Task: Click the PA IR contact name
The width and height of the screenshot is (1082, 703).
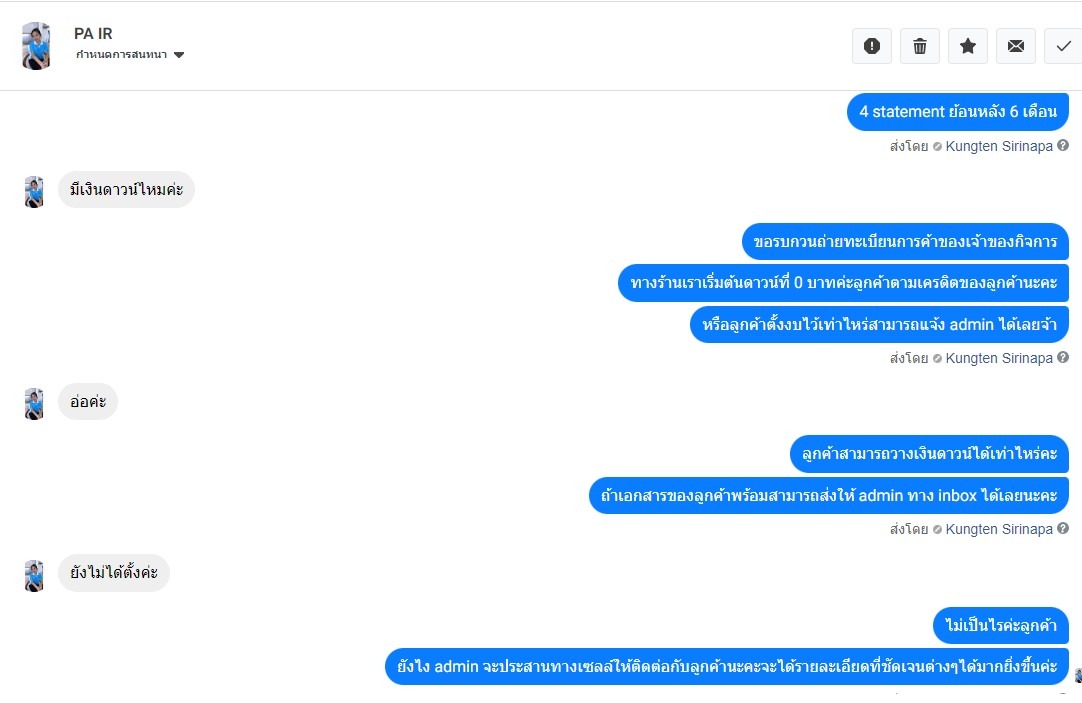Action: [x=93, y=34]
